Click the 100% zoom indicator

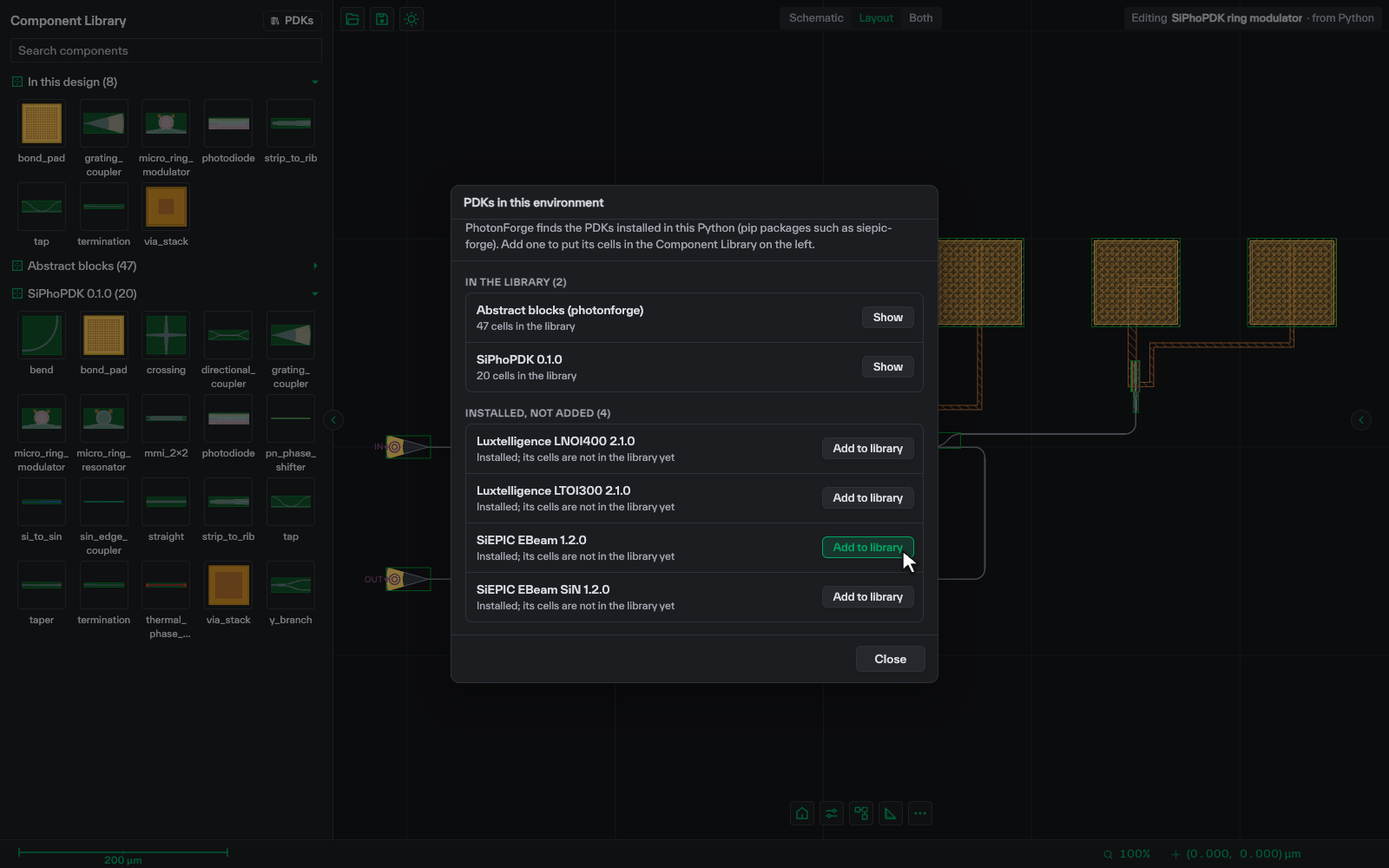pyautogui.click(x=1127, y=854)
